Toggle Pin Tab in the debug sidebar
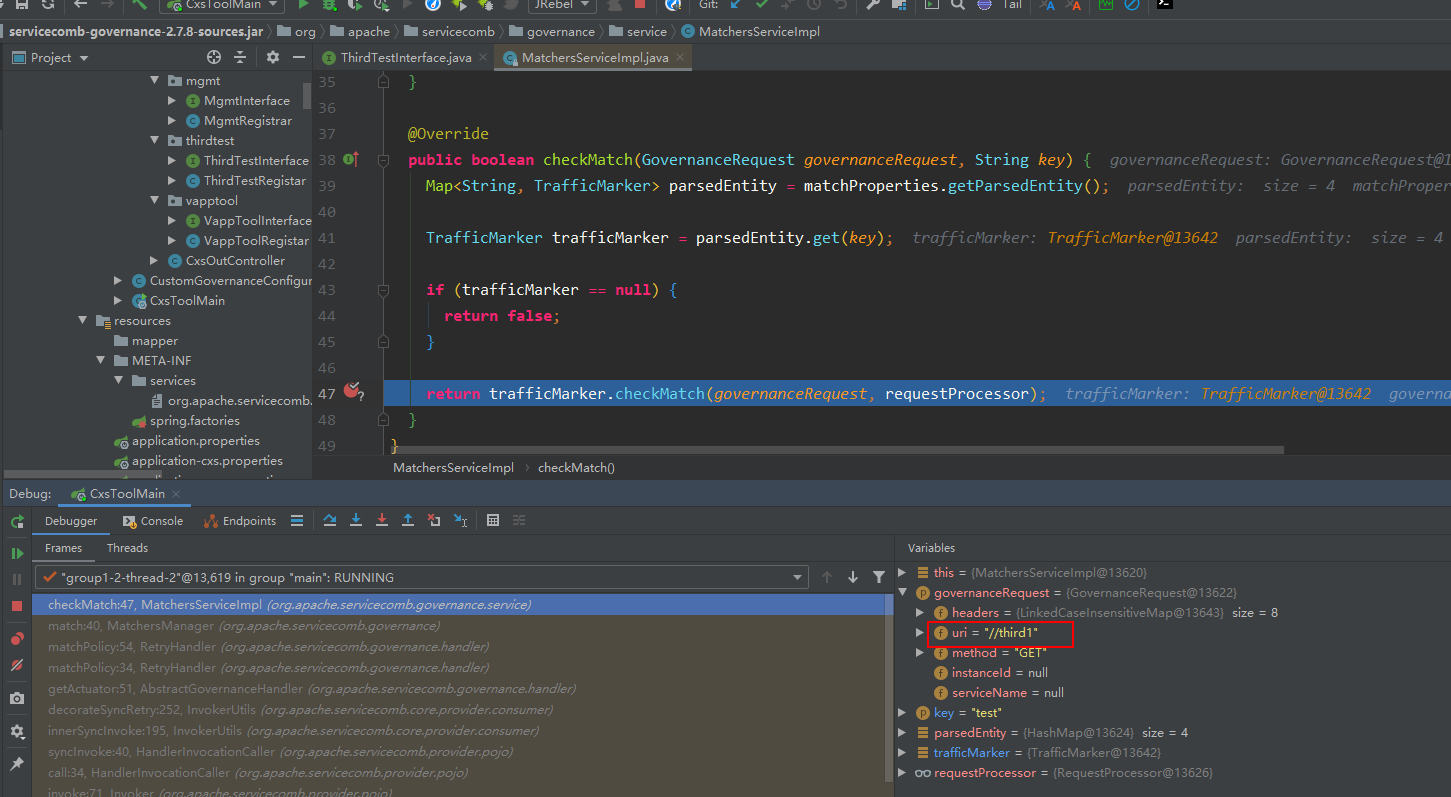 click(x=17, y=764)
